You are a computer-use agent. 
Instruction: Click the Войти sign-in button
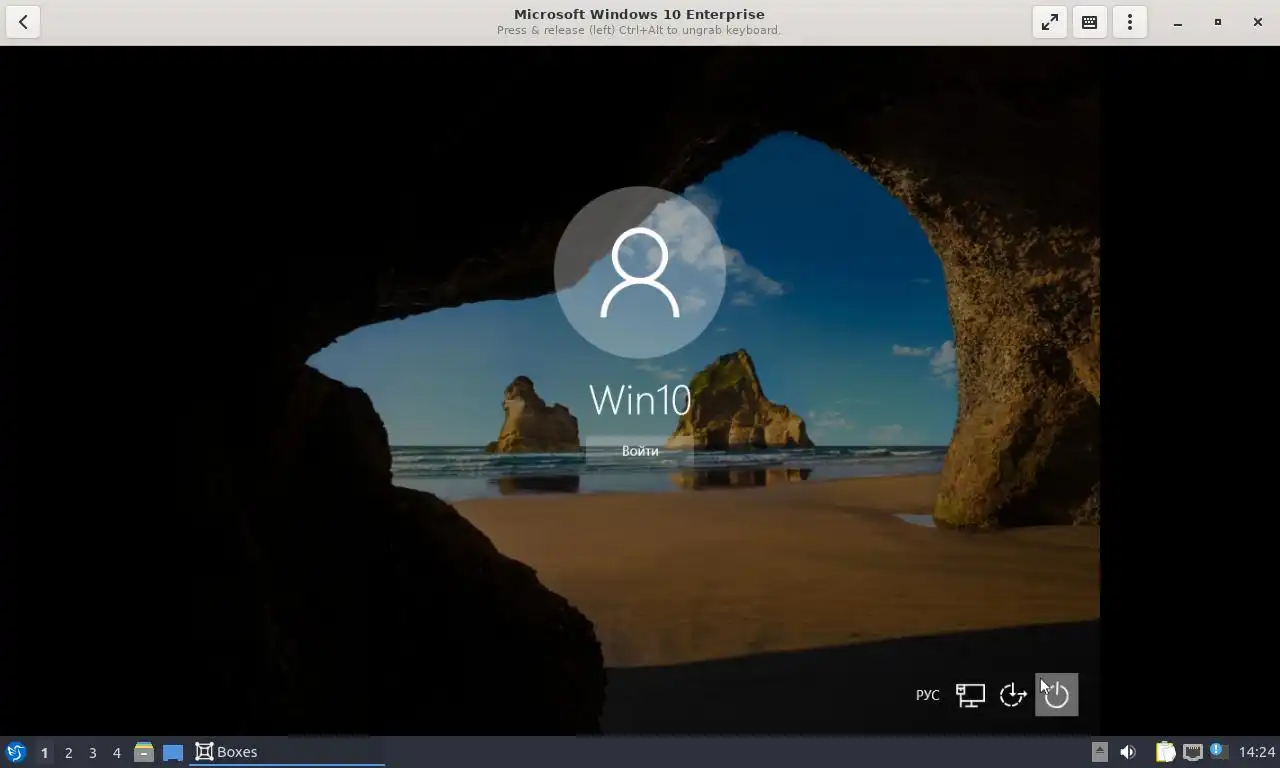point(640,451)
